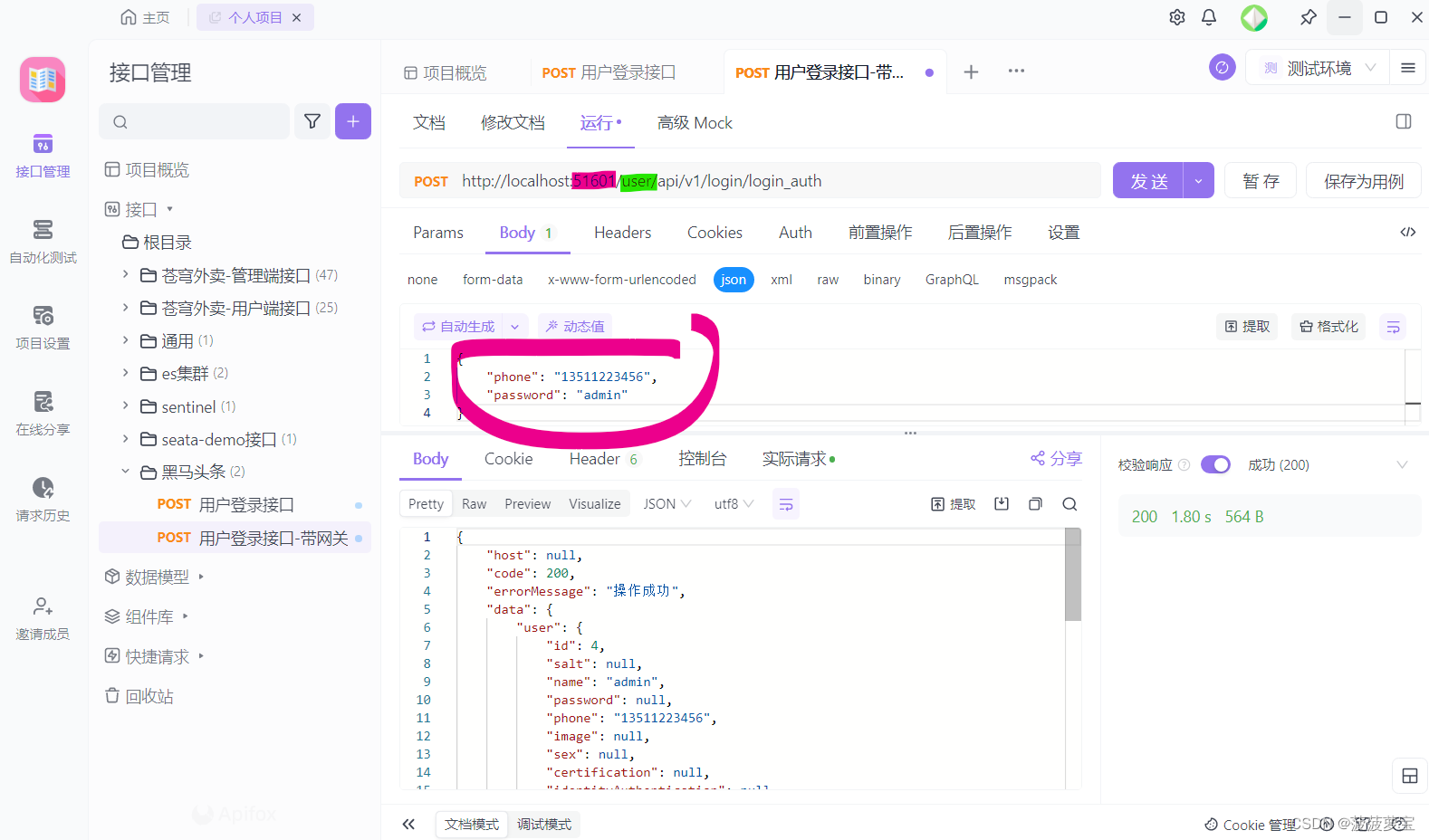Viewport: 1429px width, 840px height.
Task: Collapse sidebar with double chevron icon
Action: [408, 824]
